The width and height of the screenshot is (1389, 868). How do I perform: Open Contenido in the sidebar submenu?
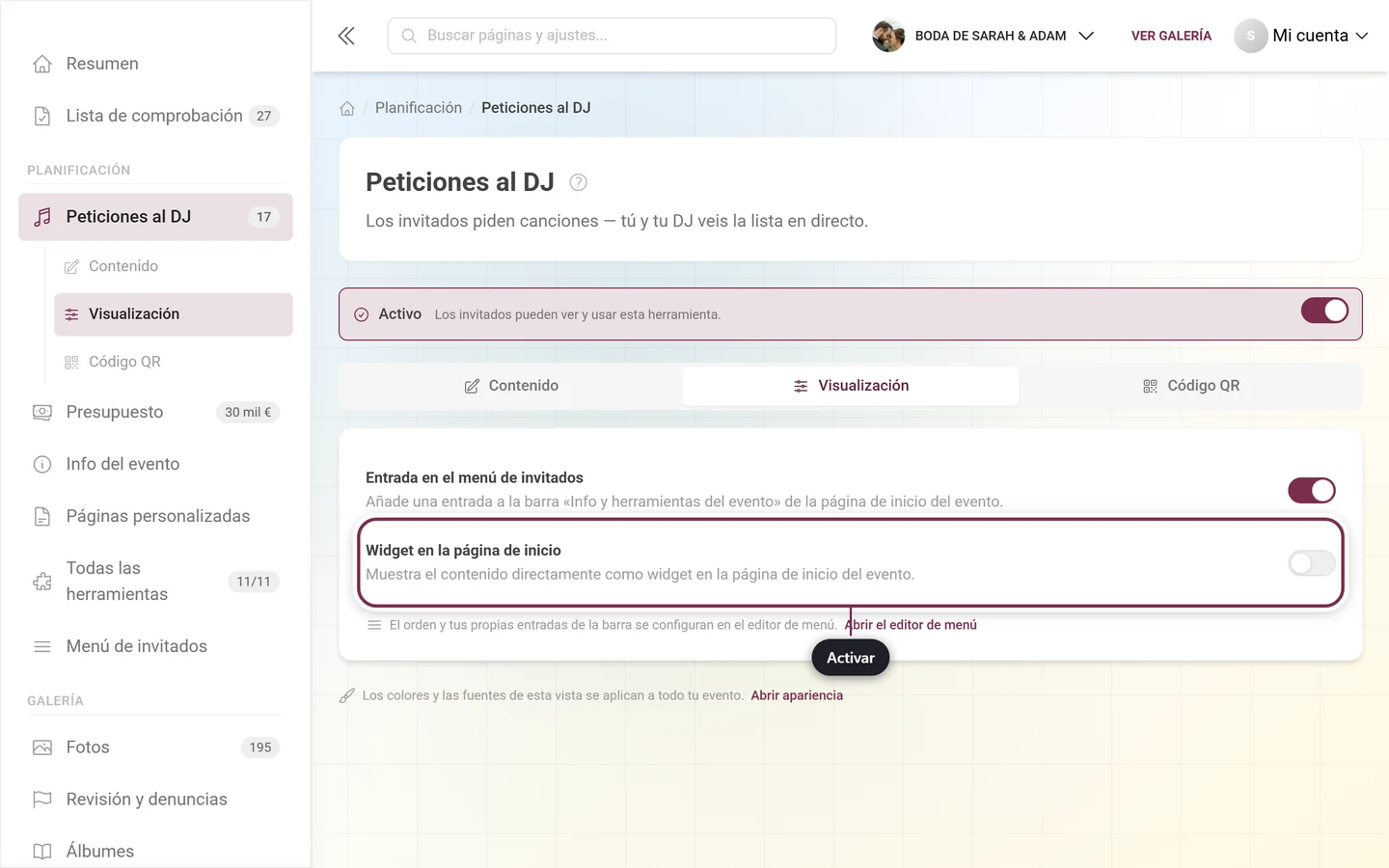174,266
